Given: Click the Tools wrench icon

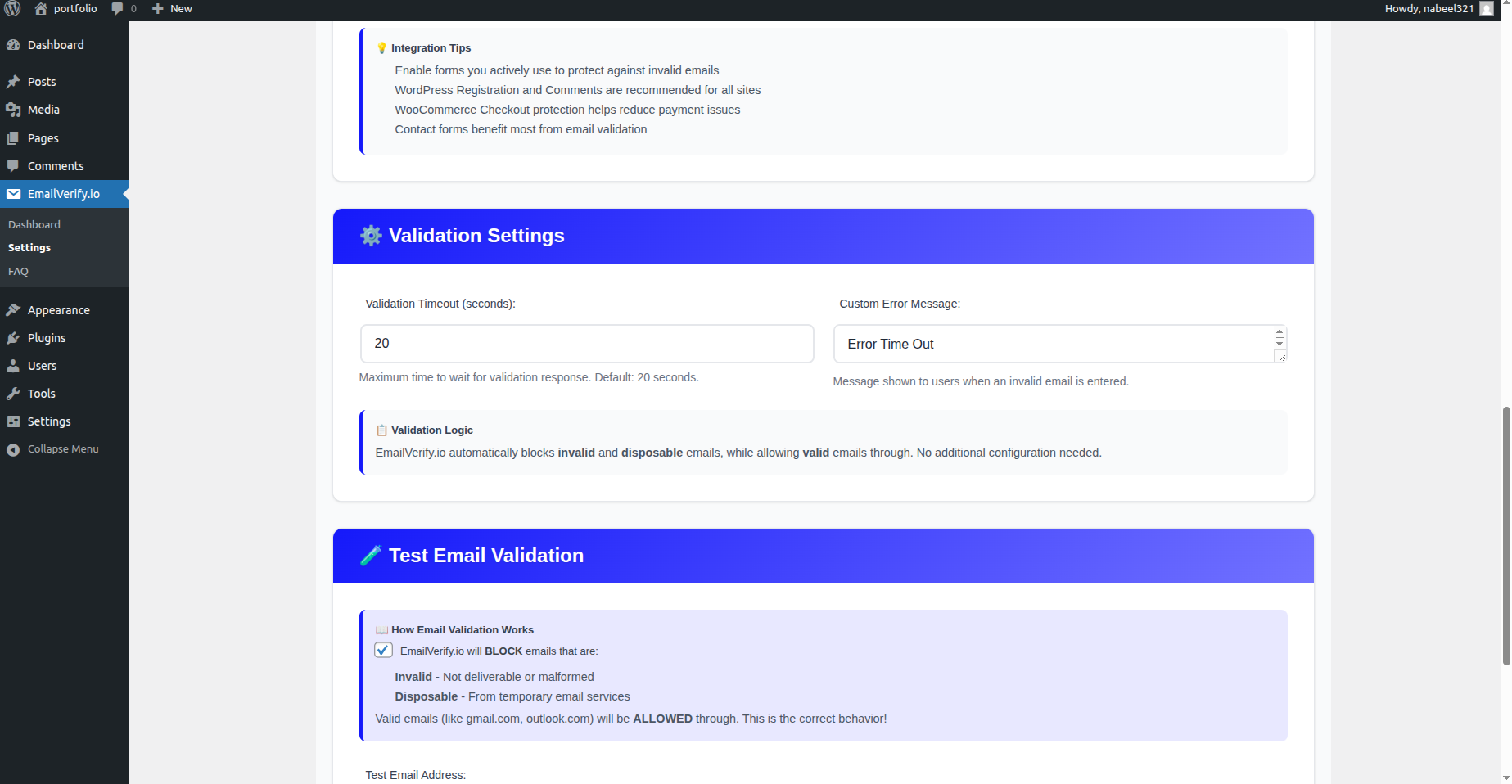Looking at the screenshot, I should 13,394.
